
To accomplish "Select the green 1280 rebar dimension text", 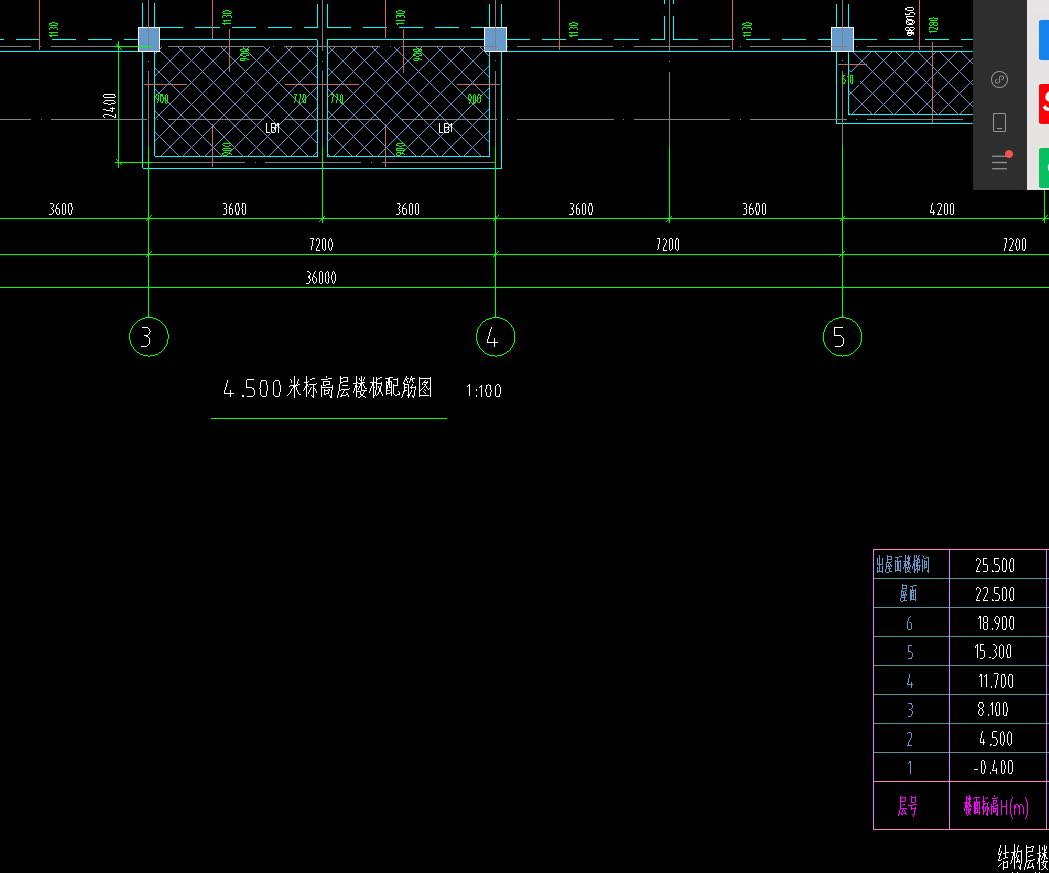I will click(934, 25).
